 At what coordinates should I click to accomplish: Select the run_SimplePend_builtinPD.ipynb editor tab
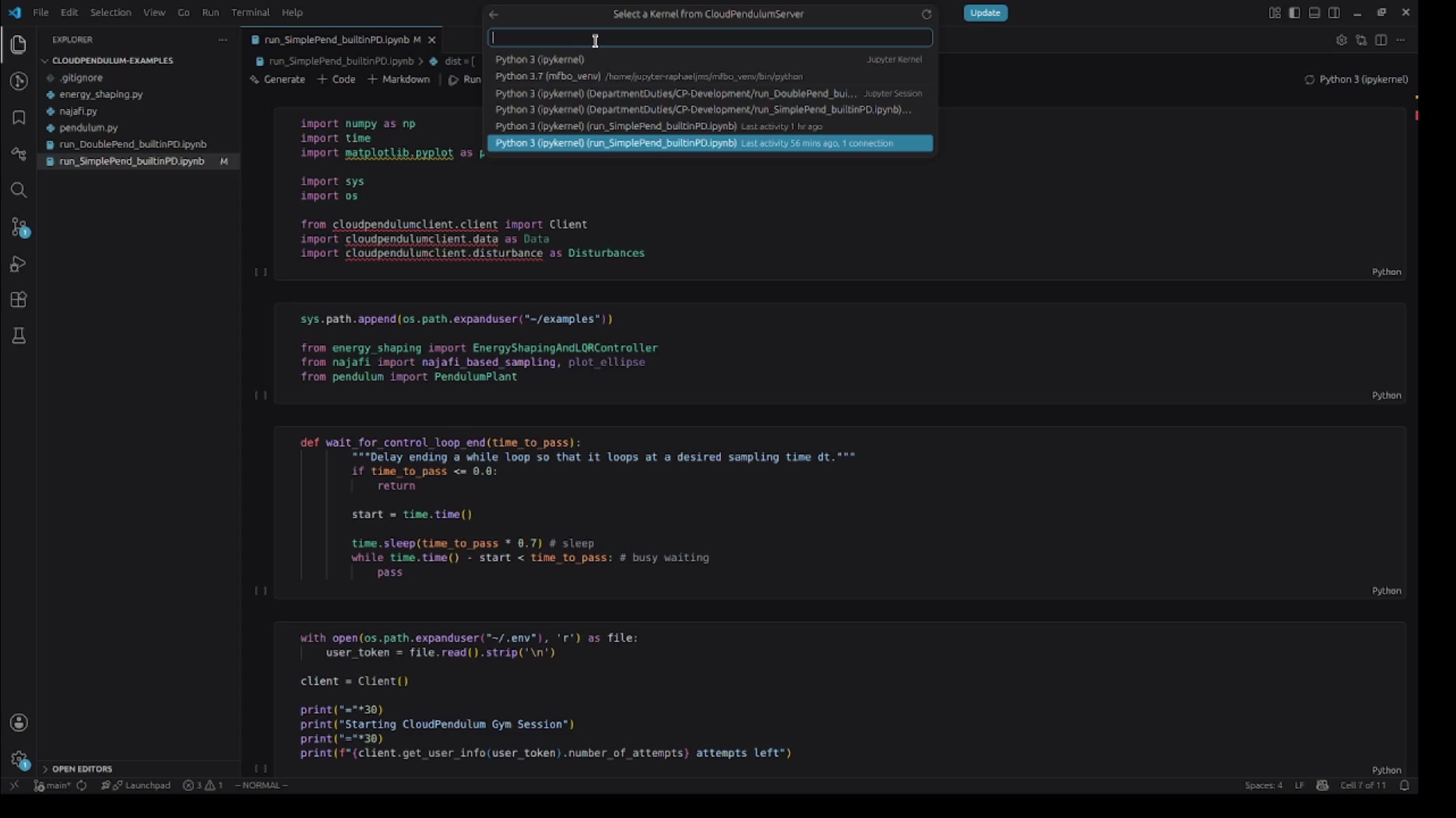(x=342, y=40)
